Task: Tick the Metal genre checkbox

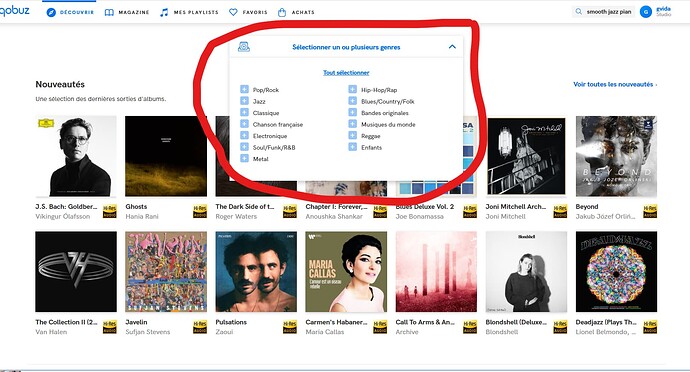Action: (244, 158)
